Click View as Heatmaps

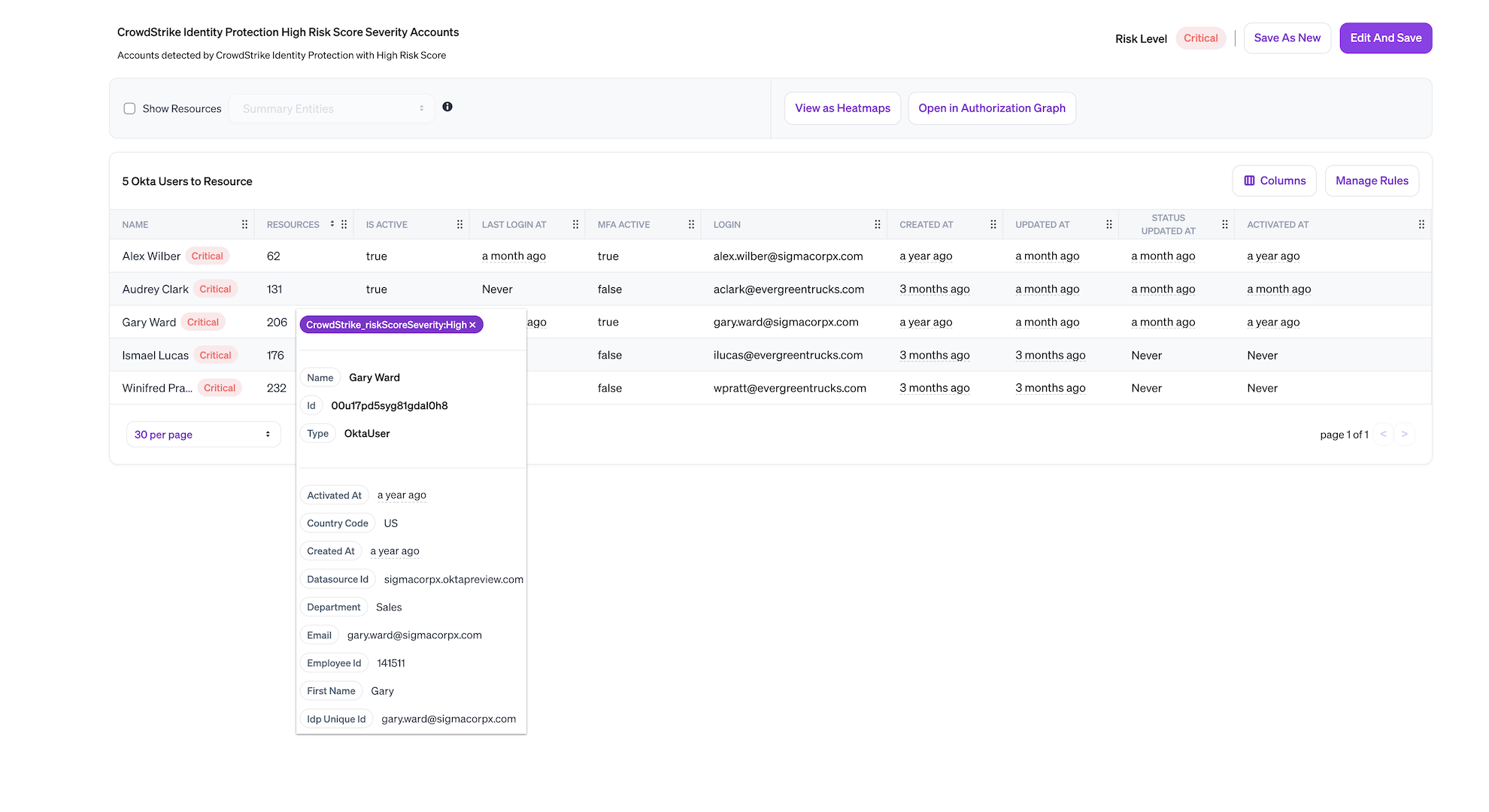tap(842, 108)
